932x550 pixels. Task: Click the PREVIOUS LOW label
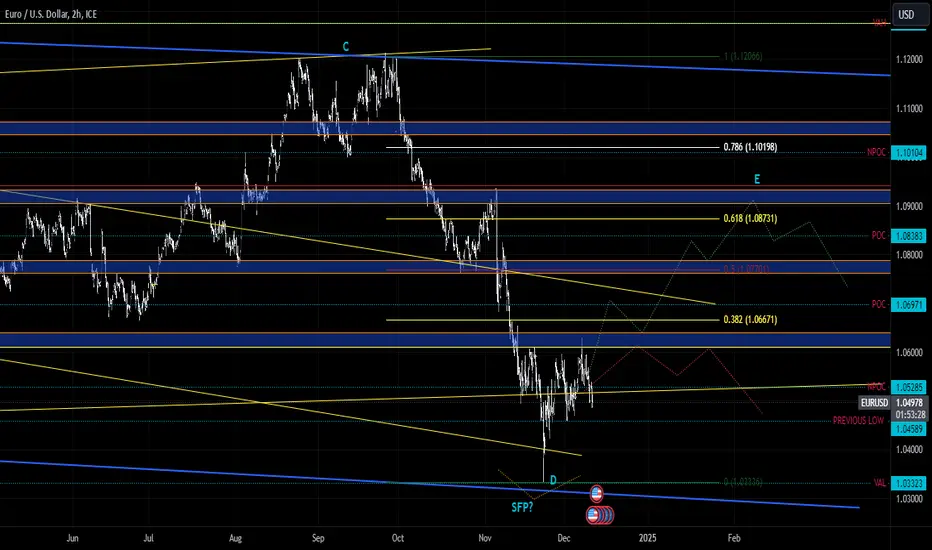[858, 420]
